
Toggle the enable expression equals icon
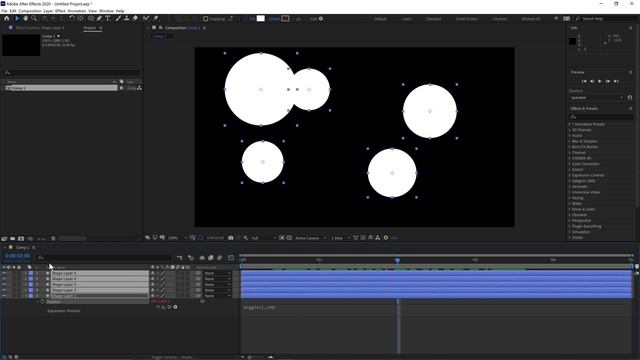pos(158,307)
